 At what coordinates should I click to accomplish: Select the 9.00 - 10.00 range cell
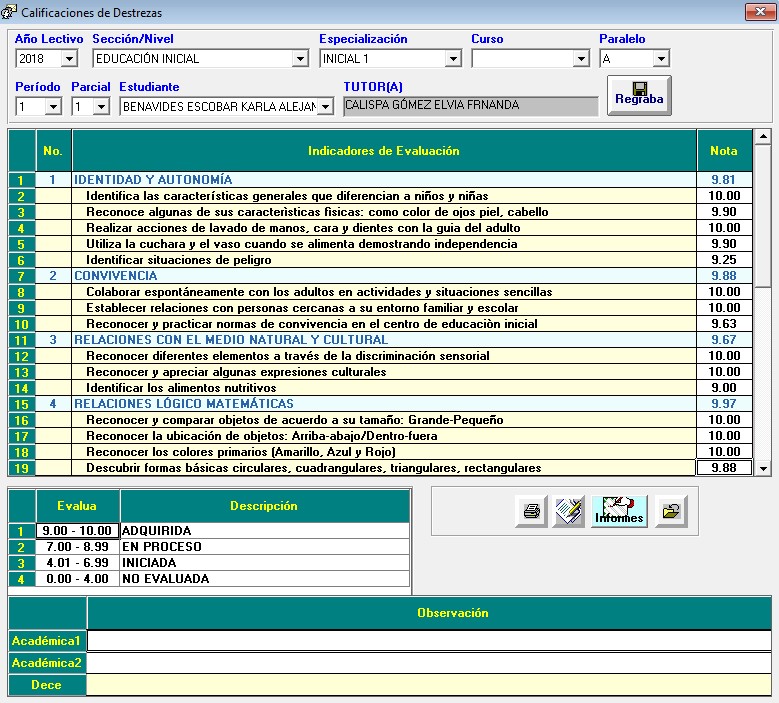click(78, 531)
